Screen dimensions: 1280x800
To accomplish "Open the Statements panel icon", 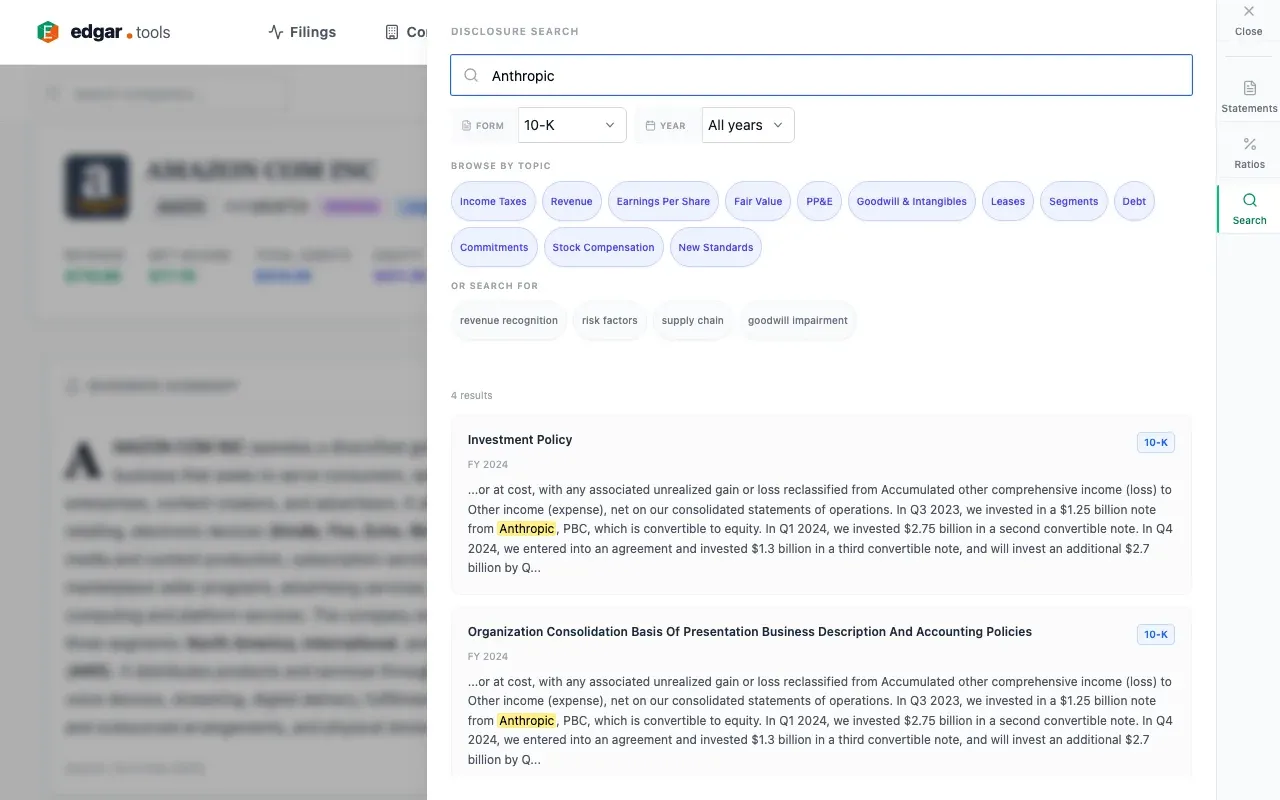I will [x=1249, y=89].
